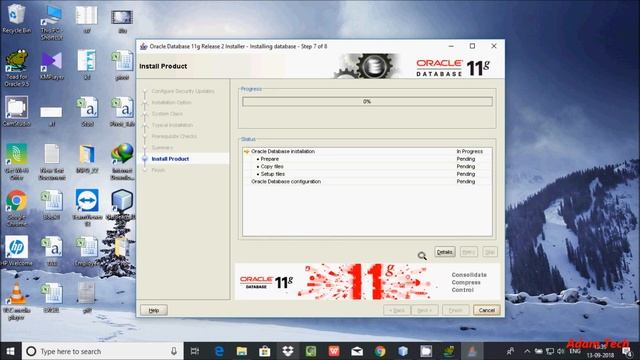The height and width of the screenshot is (360, 640).
Task: Click the Setup files status row
Action: tap(367, 174)
